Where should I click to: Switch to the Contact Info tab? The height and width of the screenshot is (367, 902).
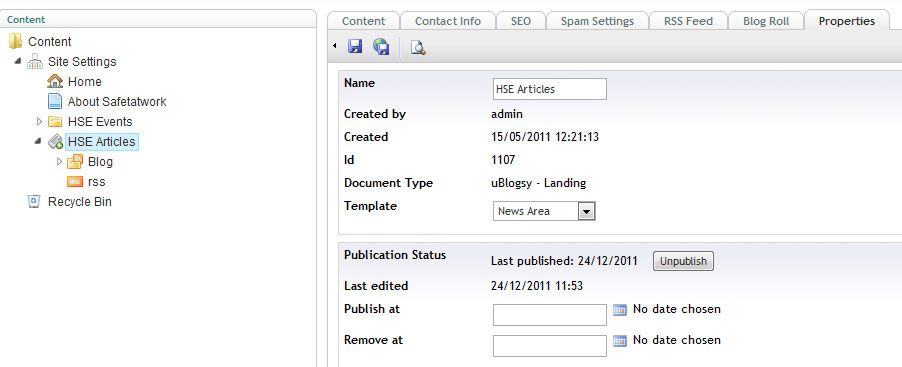[x=448, y=21]
